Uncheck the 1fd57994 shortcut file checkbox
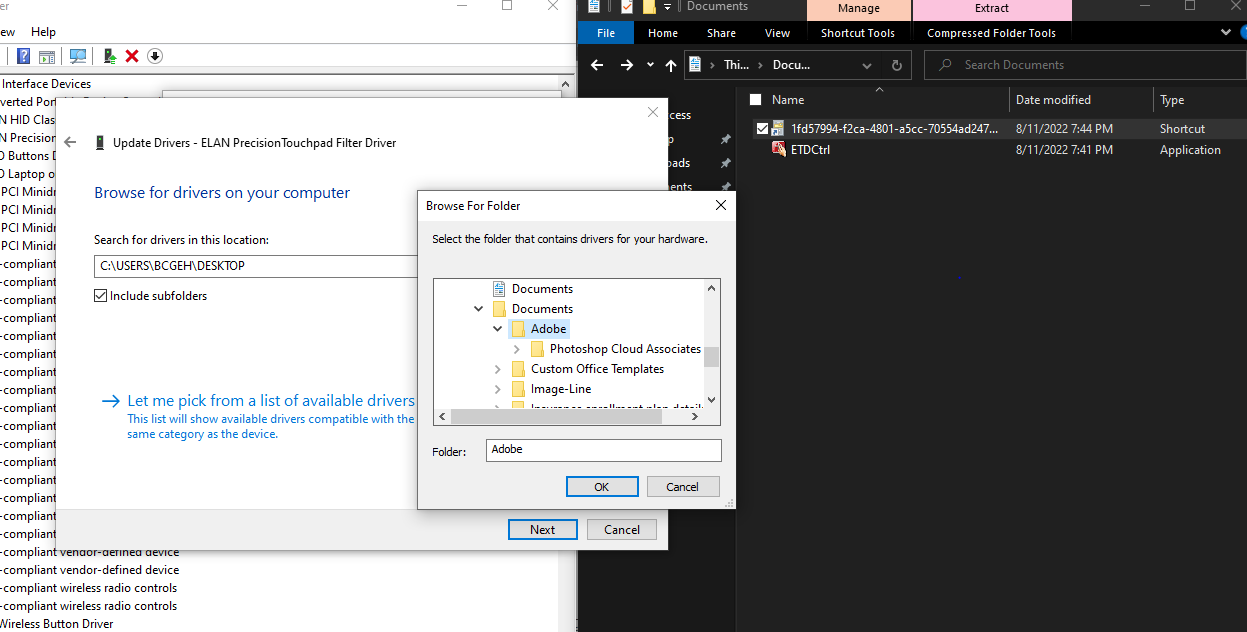This screenshot has height=632, width=1247. tap(762, 128)
